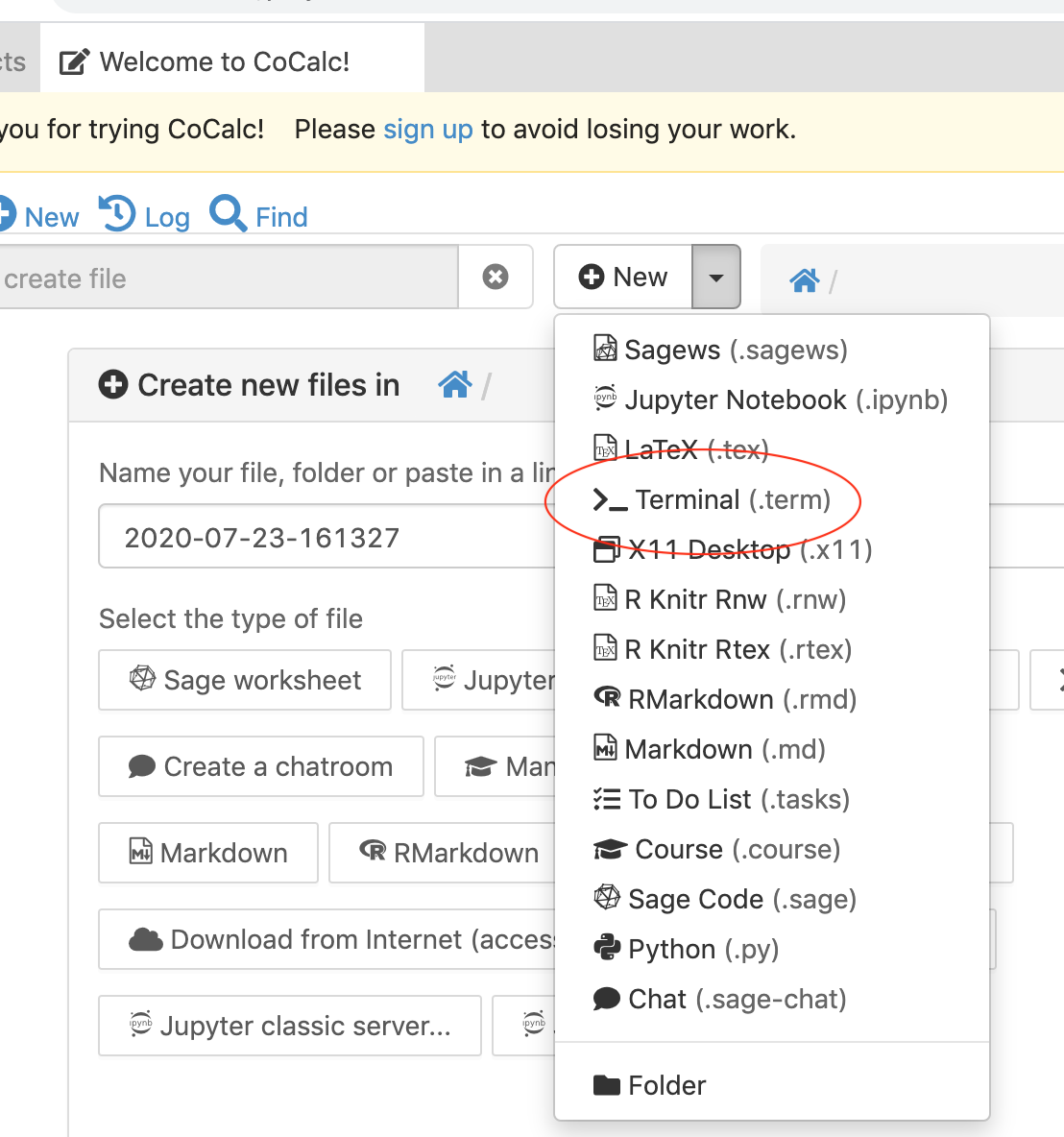Click the Sage worksheet button

(x=245, y=680)
